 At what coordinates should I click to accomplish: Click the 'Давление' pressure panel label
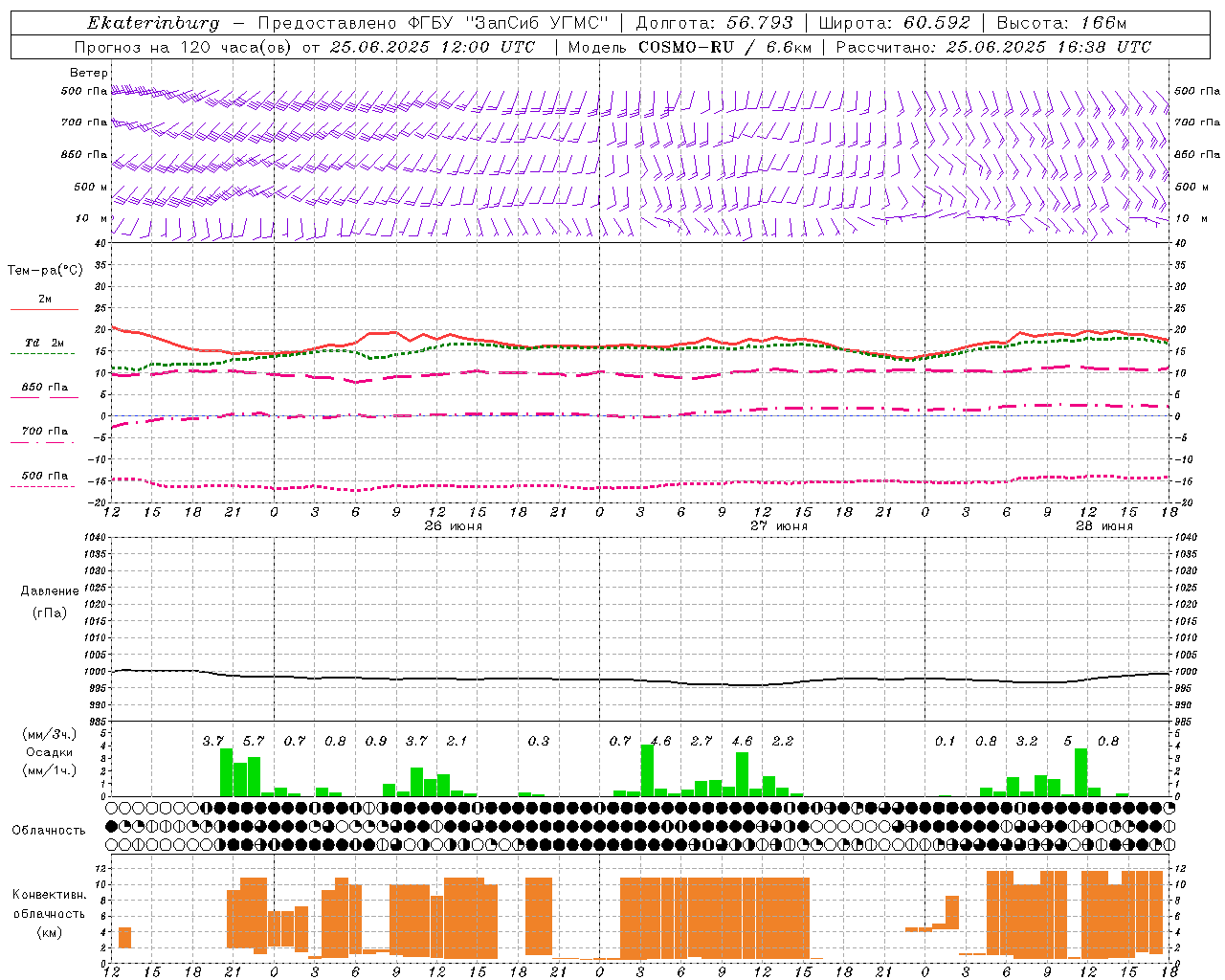[50, 591]
